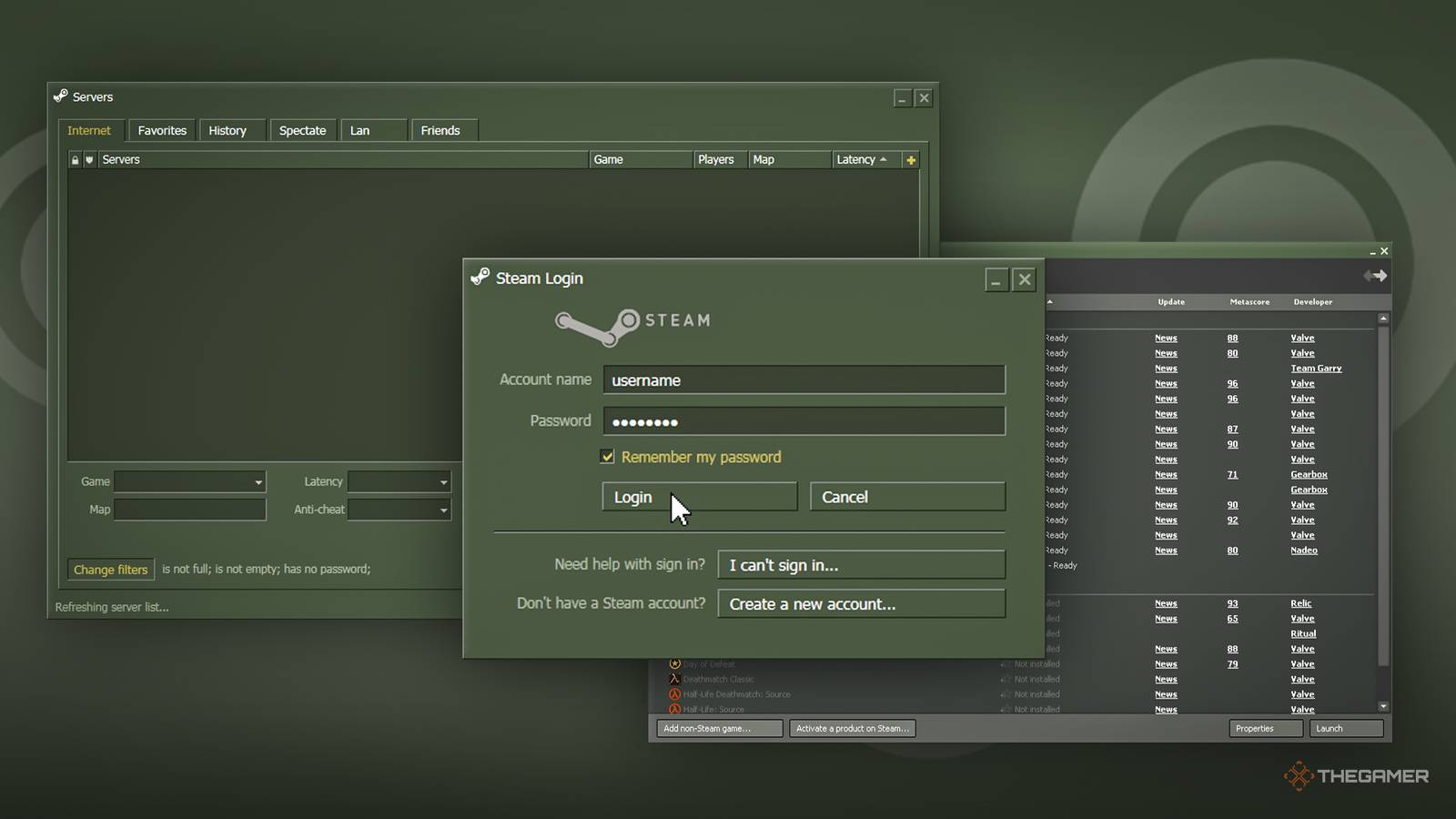Click the Day of Defeat game icon

point(674,664)
